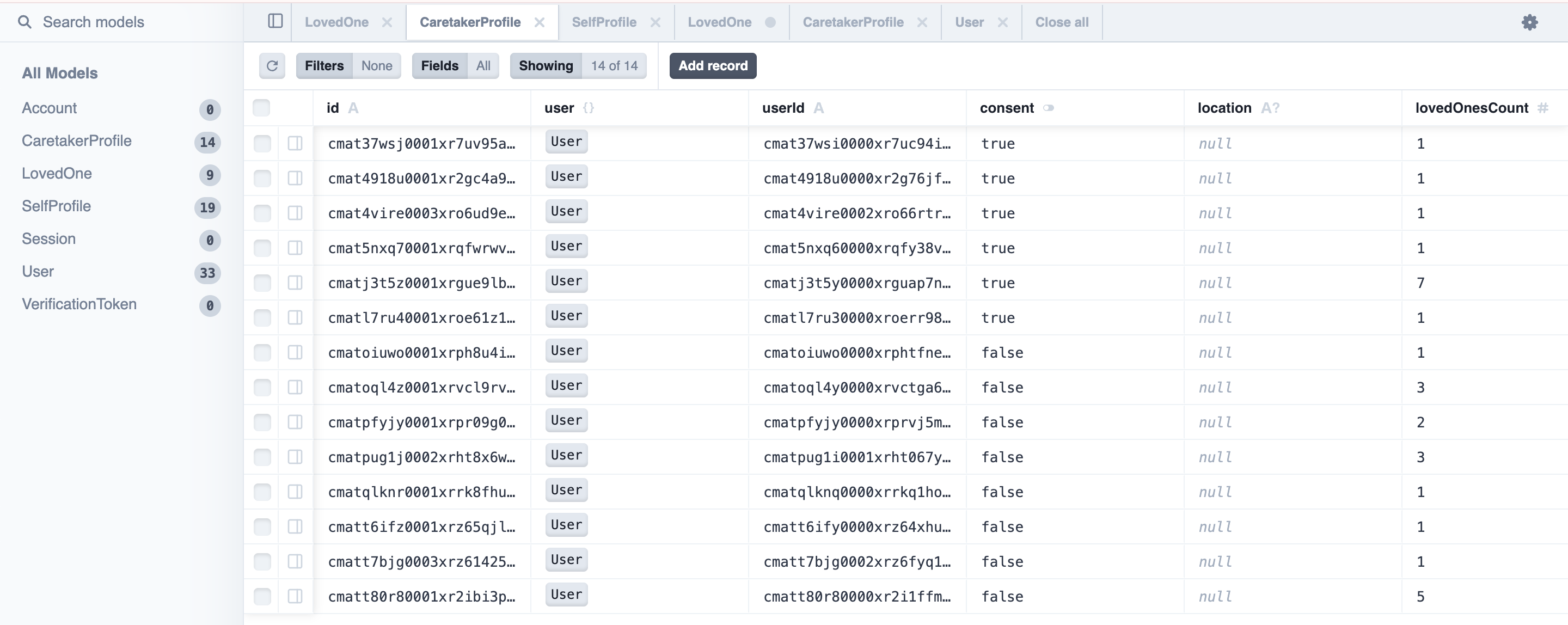This screenshot has height=625, width=1568.
Task: Open record panel icon for last row
Action: (295, 596)
